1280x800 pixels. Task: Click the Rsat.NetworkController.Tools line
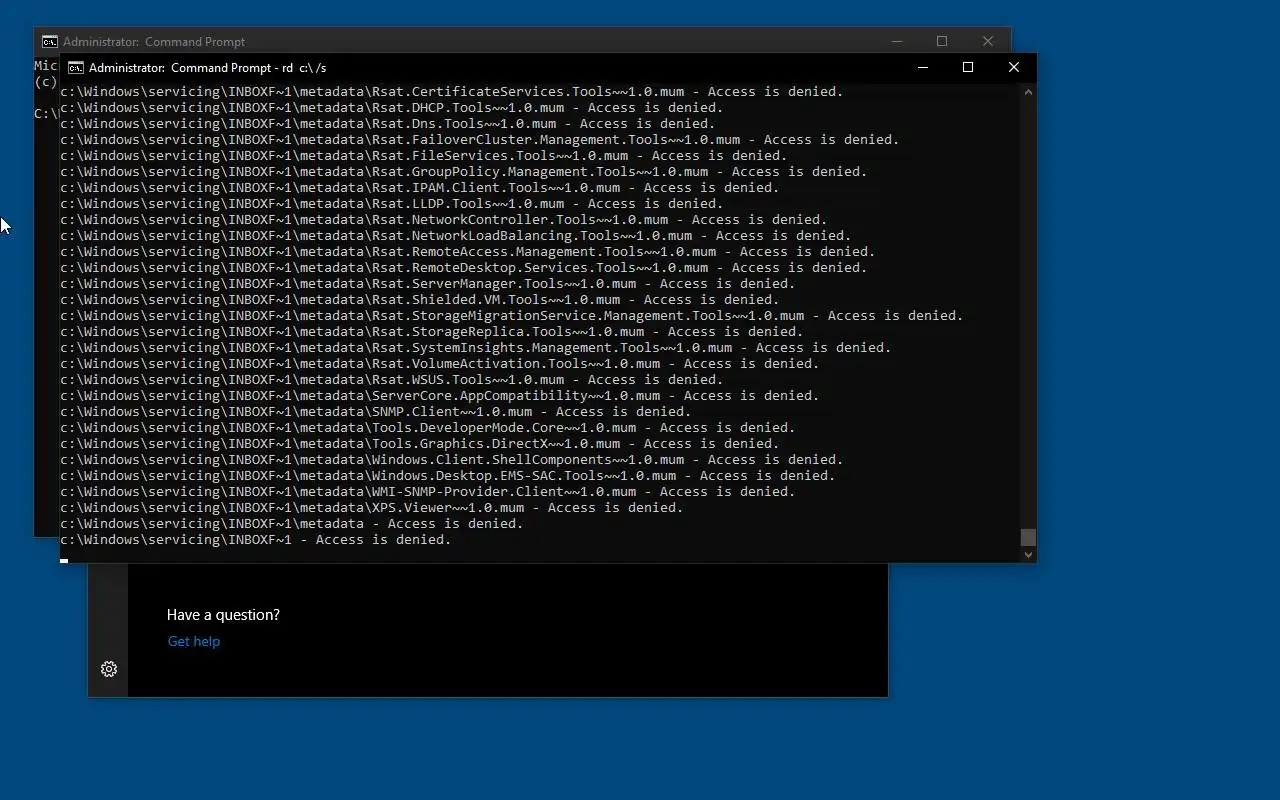(444, 220)
